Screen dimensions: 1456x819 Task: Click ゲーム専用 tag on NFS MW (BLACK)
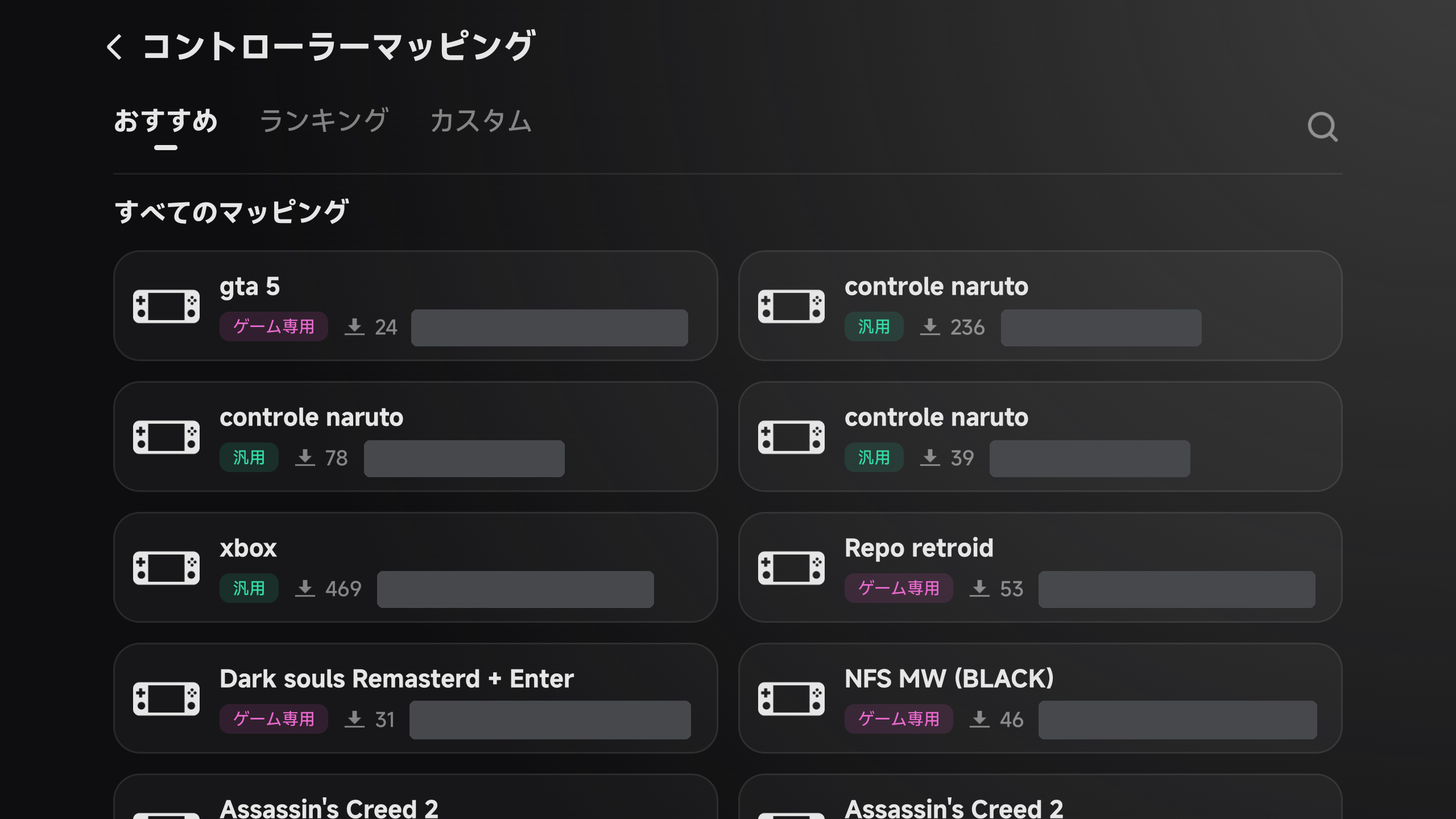click(x=899, y=719)
